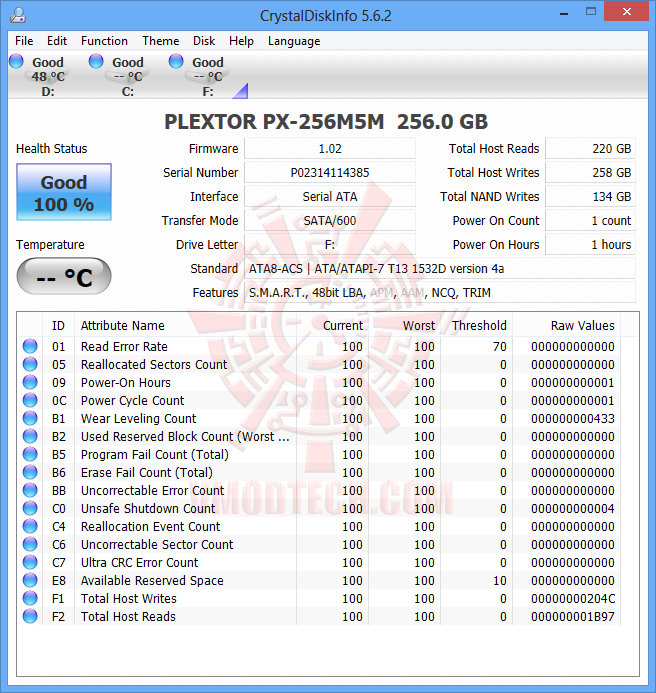The height and width of the screenshot is (693, 656).
Task: Select the Total Host Writes raw value 00000000204C
Action: 572,598
